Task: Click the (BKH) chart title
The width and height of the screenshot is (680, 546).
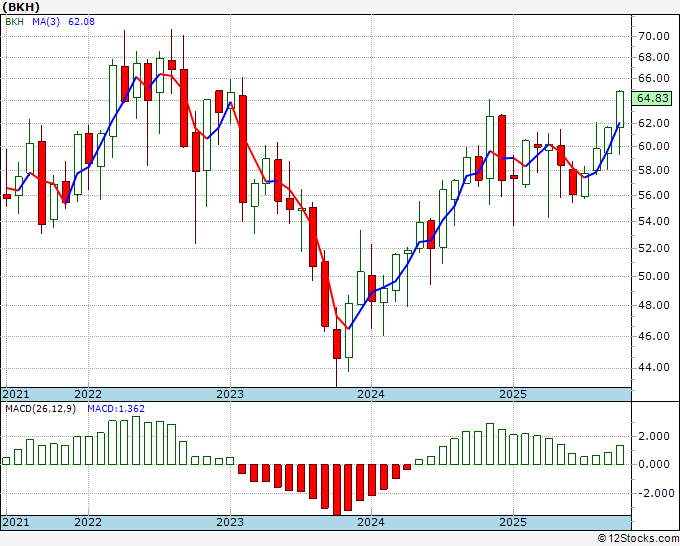Action: pyautogui.click(x=21, y=7)
